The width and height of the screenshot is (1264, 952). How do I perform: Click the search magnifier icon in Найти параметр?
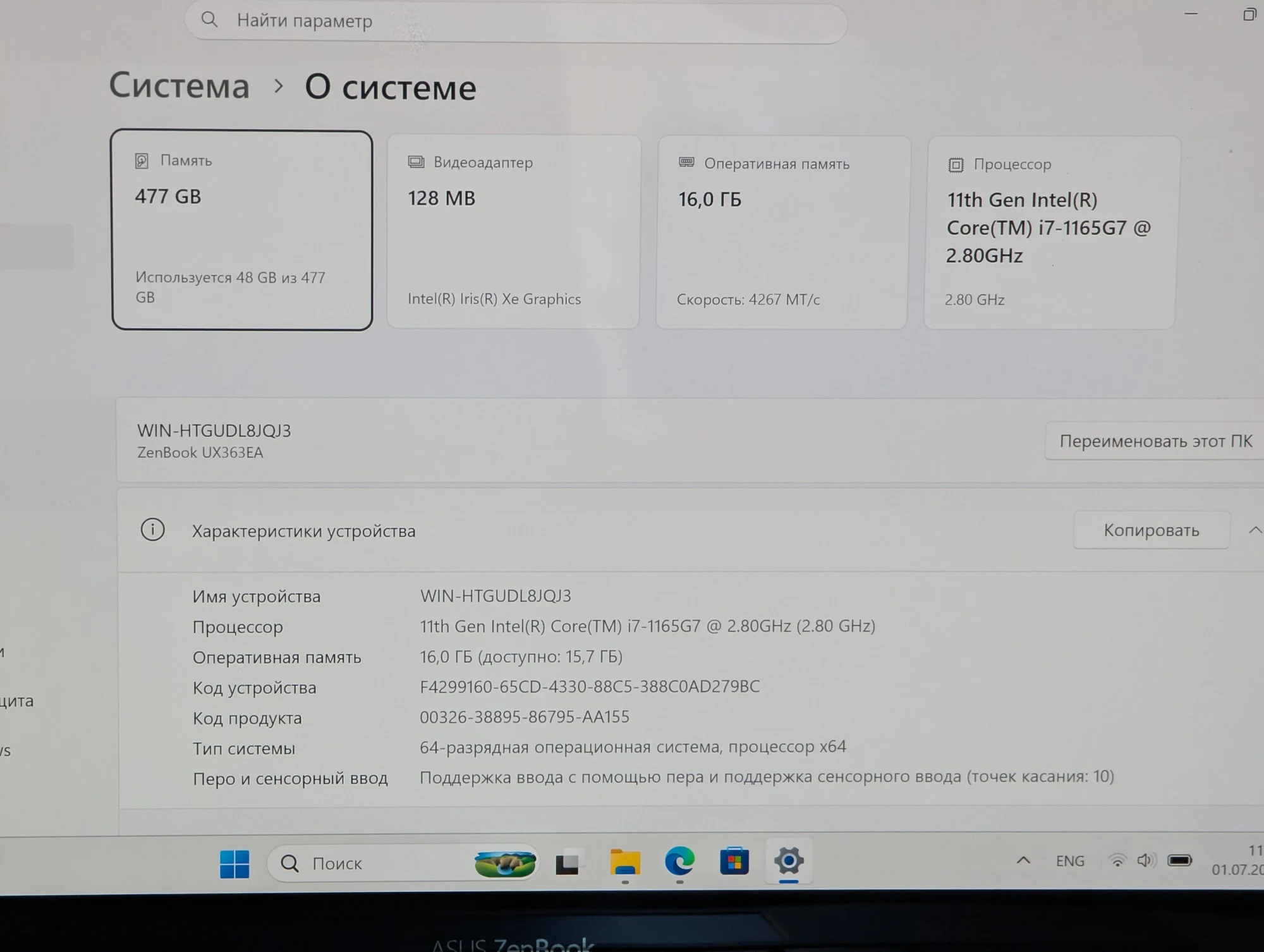(x=209, y=20)
